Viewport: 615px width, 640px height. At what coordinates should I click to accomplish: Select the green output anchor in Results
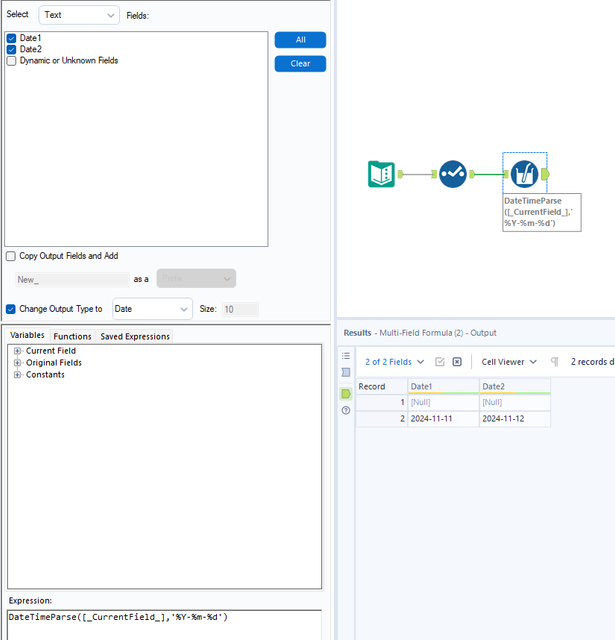tap(346, 393)
